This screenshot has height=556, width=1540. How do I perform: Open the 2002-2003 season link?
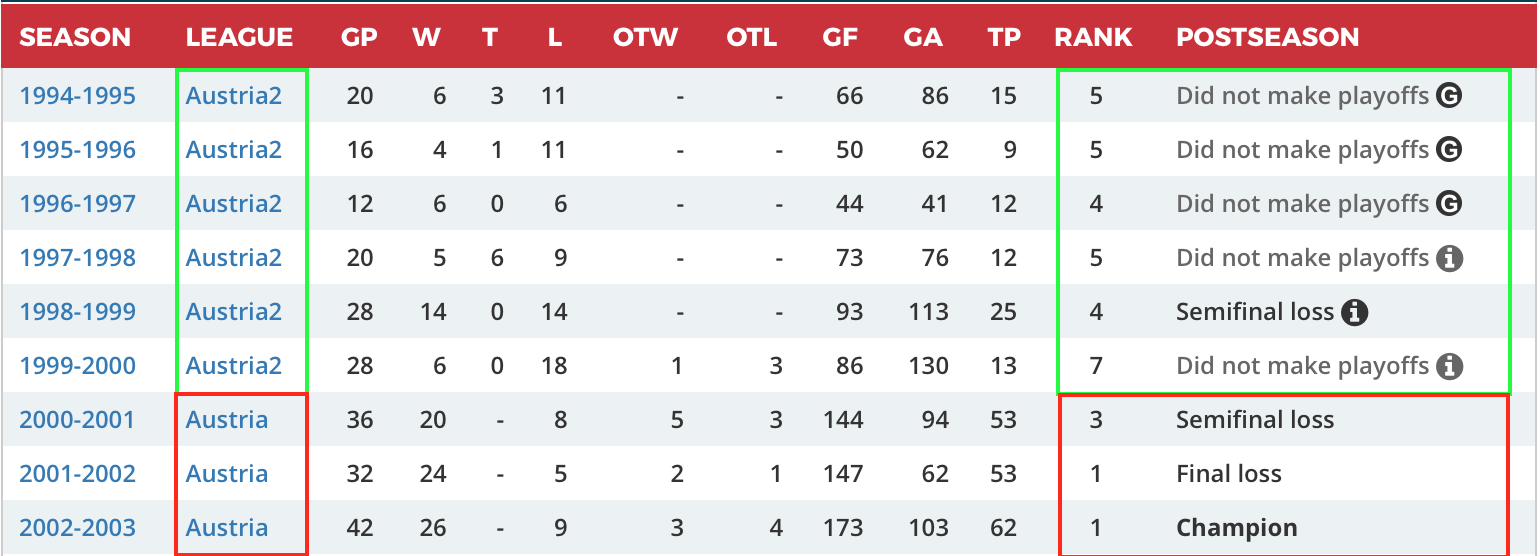coord(77,528)
